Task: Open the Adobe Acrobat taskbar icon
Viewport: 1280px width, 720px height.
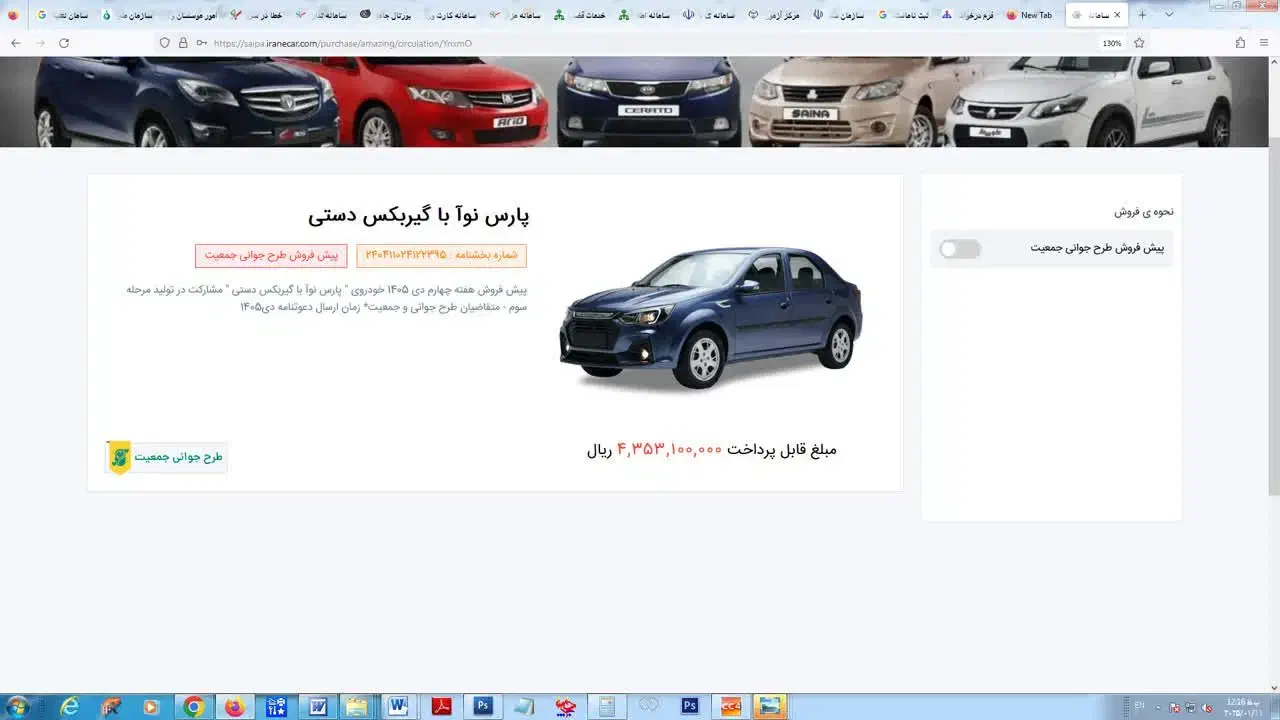Action: (441, 707)
